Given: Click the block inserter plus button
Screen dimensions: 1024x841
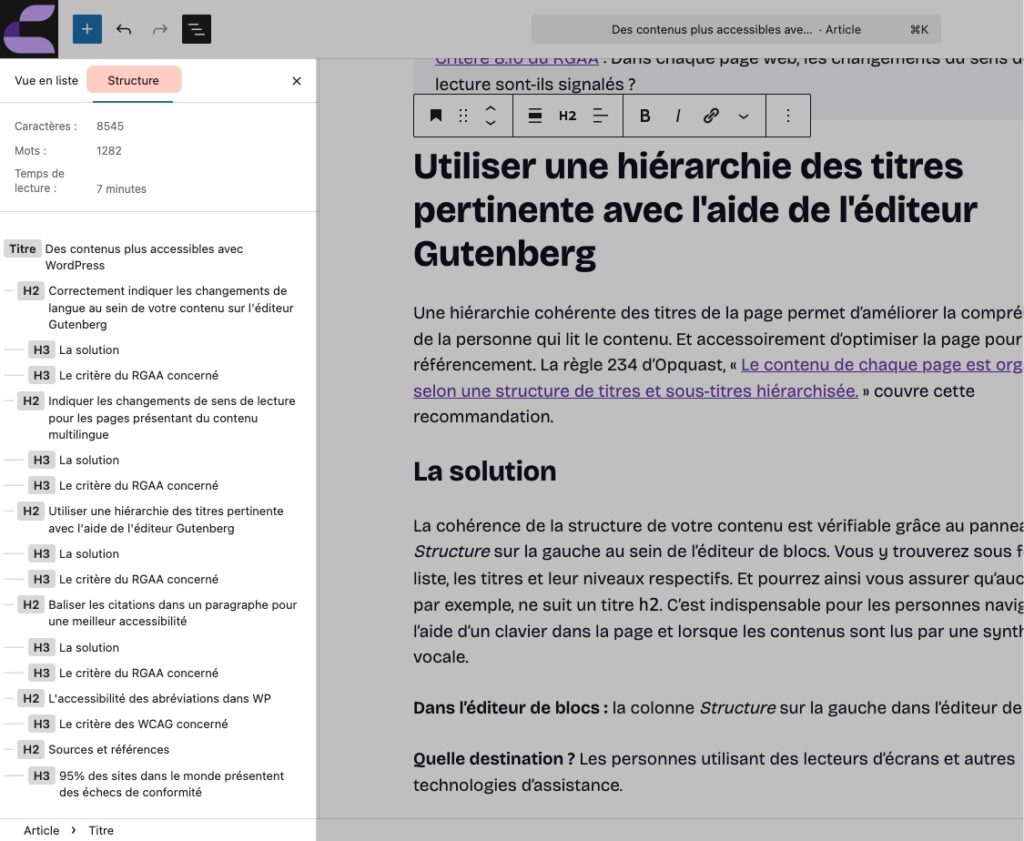Looking at the screenshot, I should click(x=87, y=29).
